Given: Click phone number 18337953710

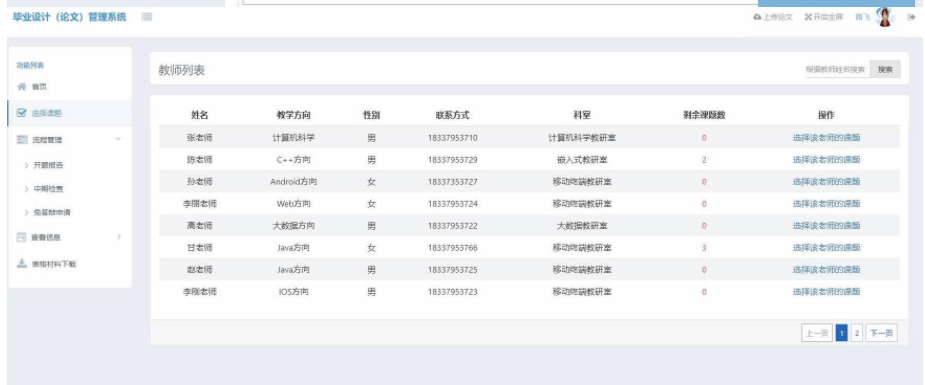Looking at the screenshot, I should 452,138.
